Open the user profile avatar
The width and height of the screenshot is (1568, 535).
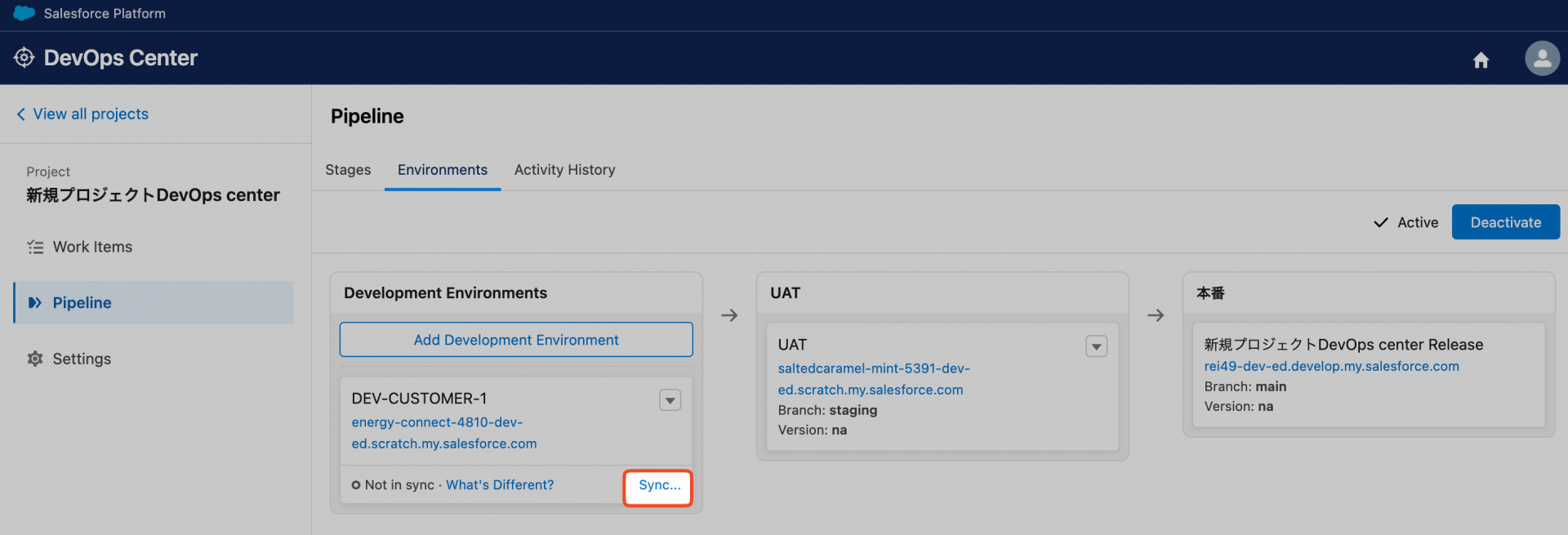tap(1542, 59)
